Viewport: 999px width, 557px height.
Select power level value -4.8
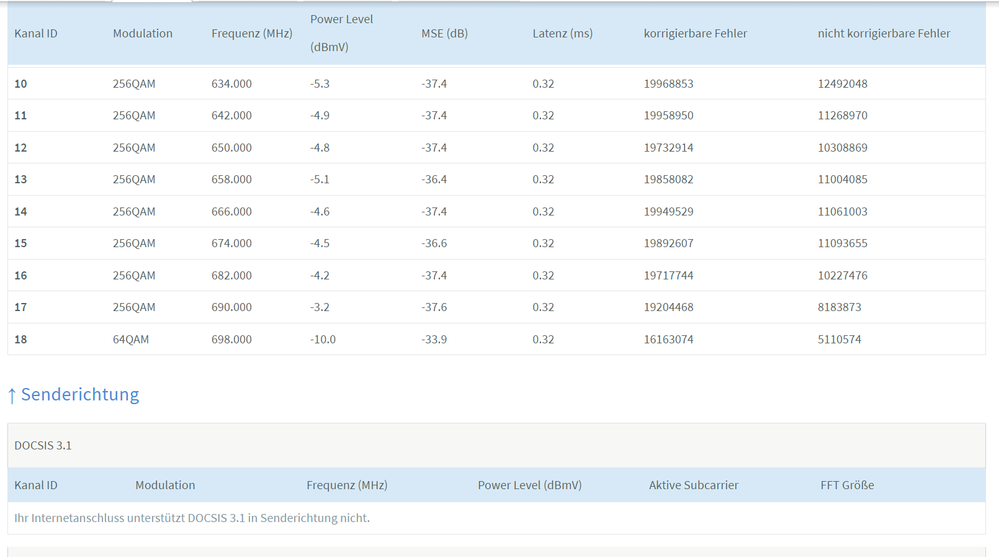(320, 147)
